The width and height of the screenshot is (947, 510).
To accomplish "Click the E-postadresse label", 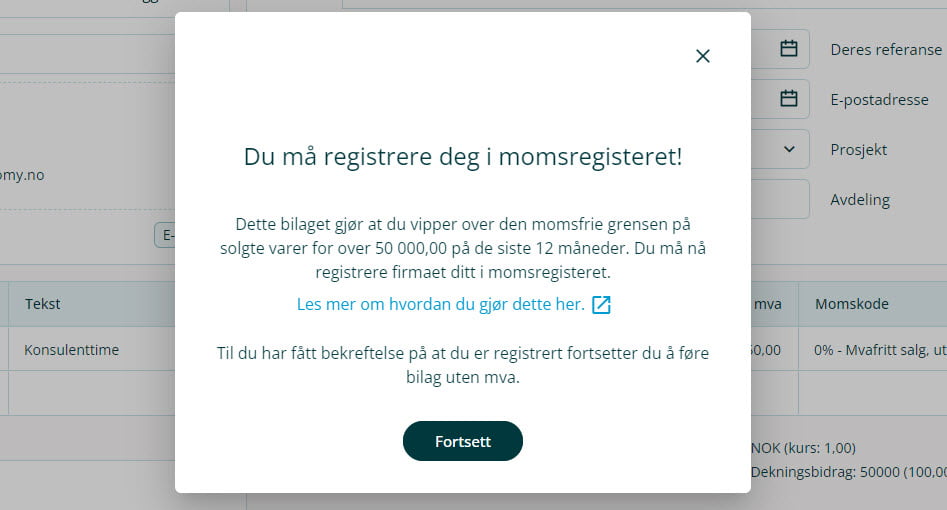I will [879, 99].
